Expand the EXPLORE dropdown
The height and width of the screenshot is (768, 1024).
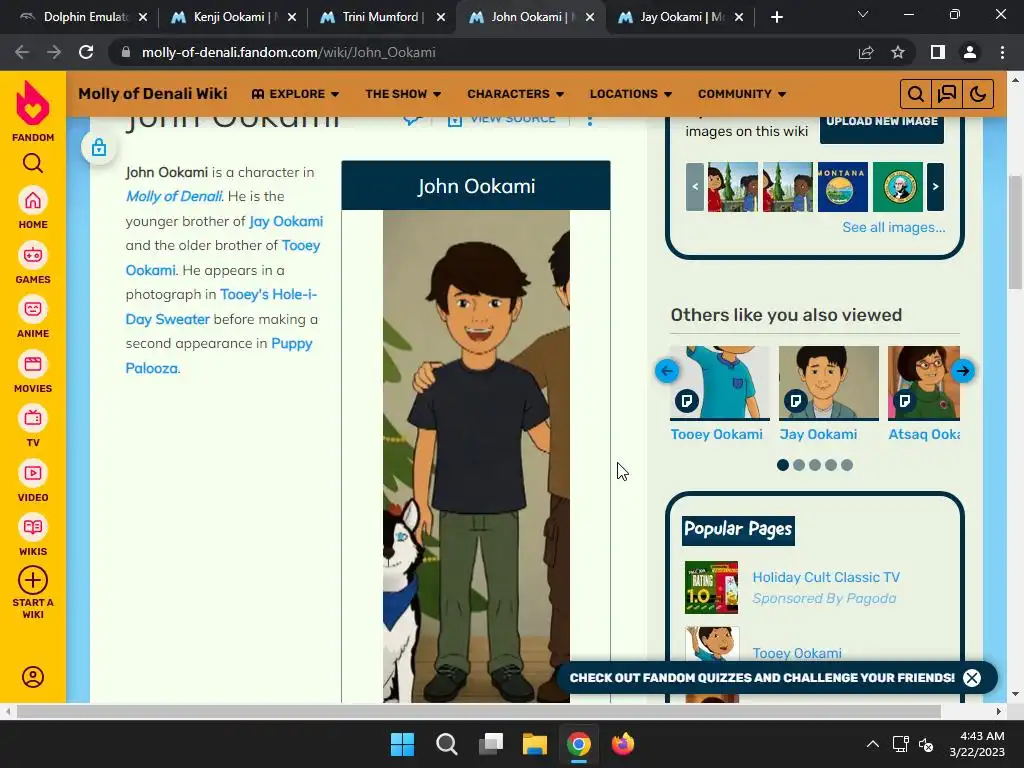tap(295, 94)
